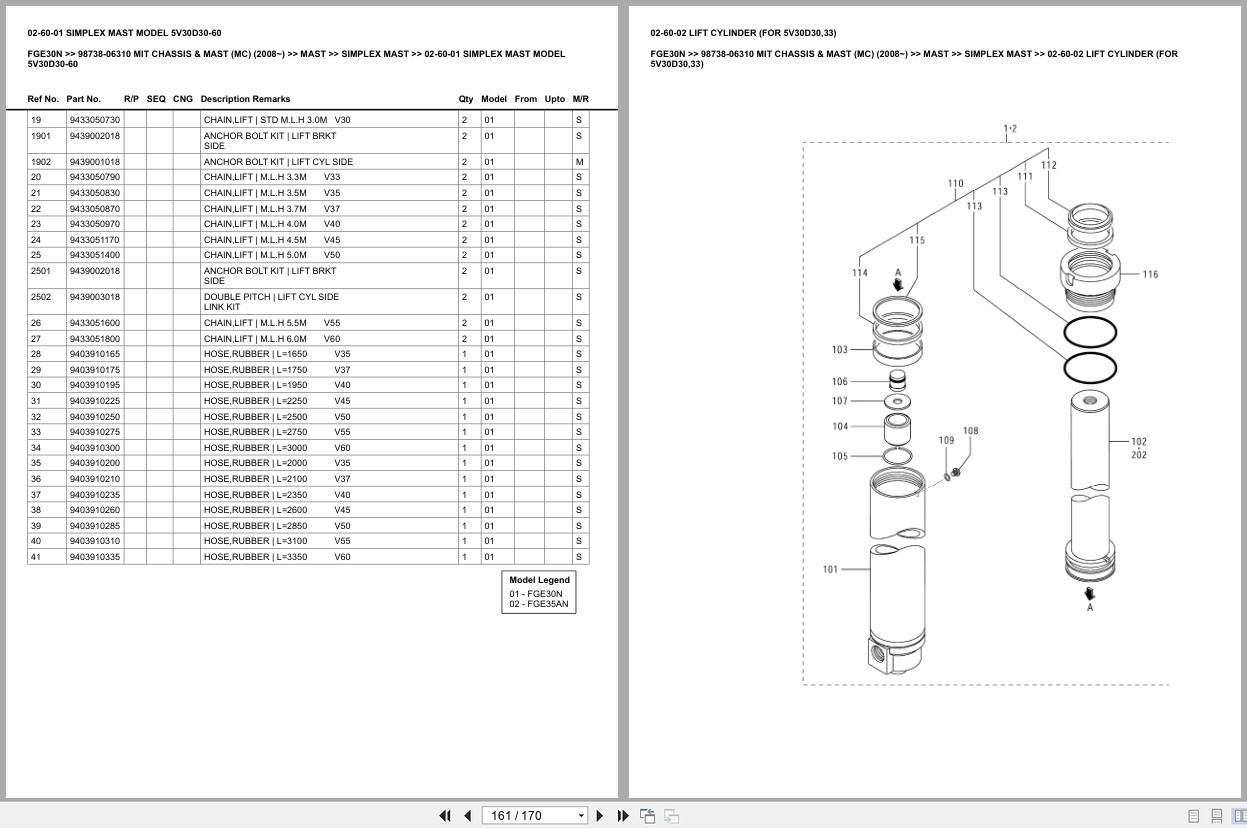
Task: Click the go-to-previous-view icon
Action: (647, 815)
